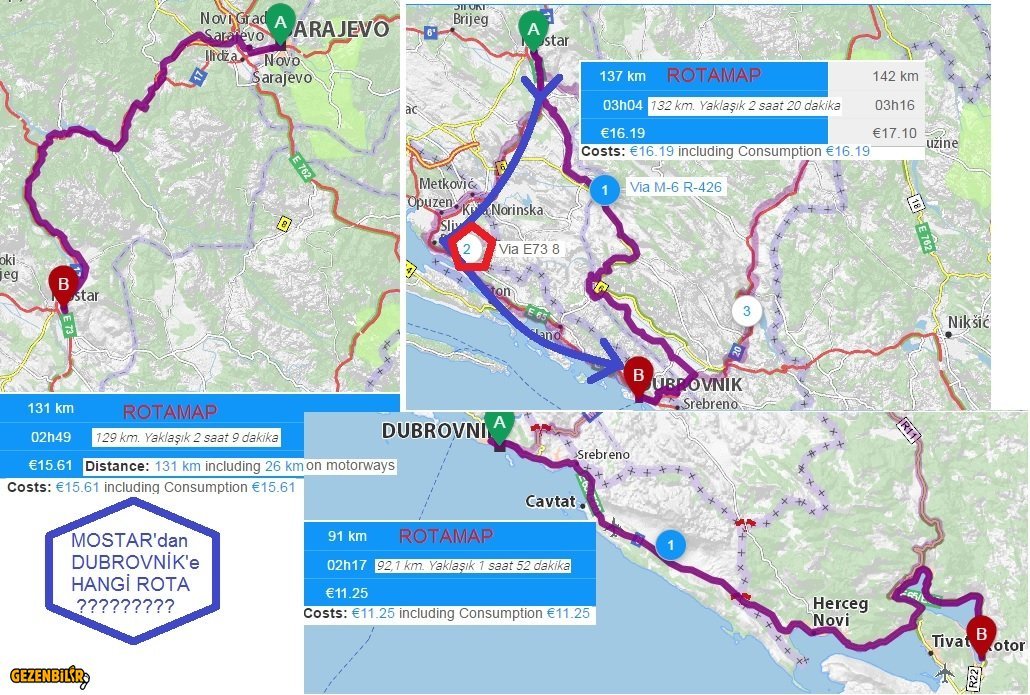Image resolution: width=1030 pixels, height=695 pixels.
Task: Click the E 65 shield on the coast
Action: point(537,313)
